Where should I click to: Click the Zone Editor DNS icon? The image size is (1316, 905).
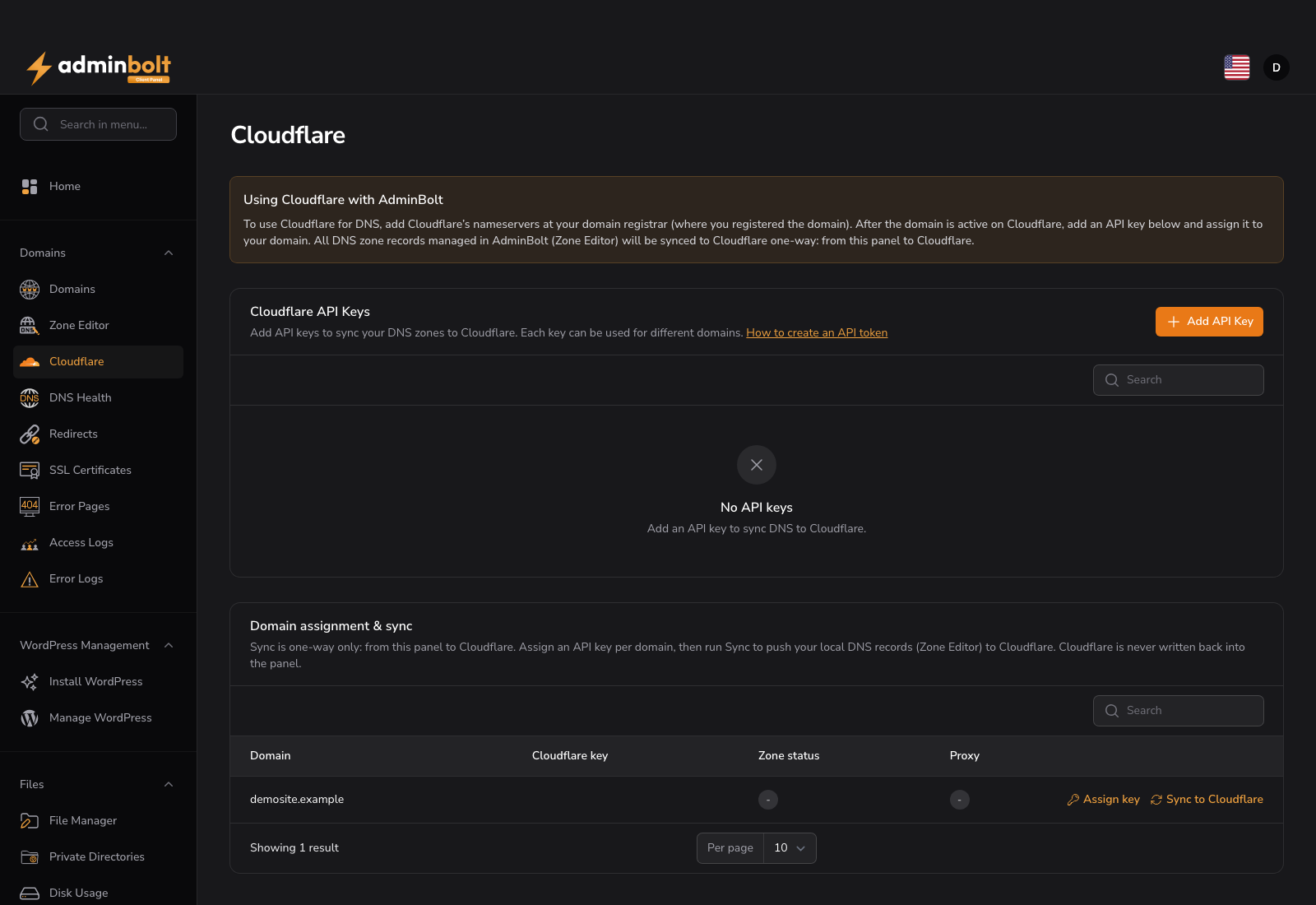click(x=30, y=325)
